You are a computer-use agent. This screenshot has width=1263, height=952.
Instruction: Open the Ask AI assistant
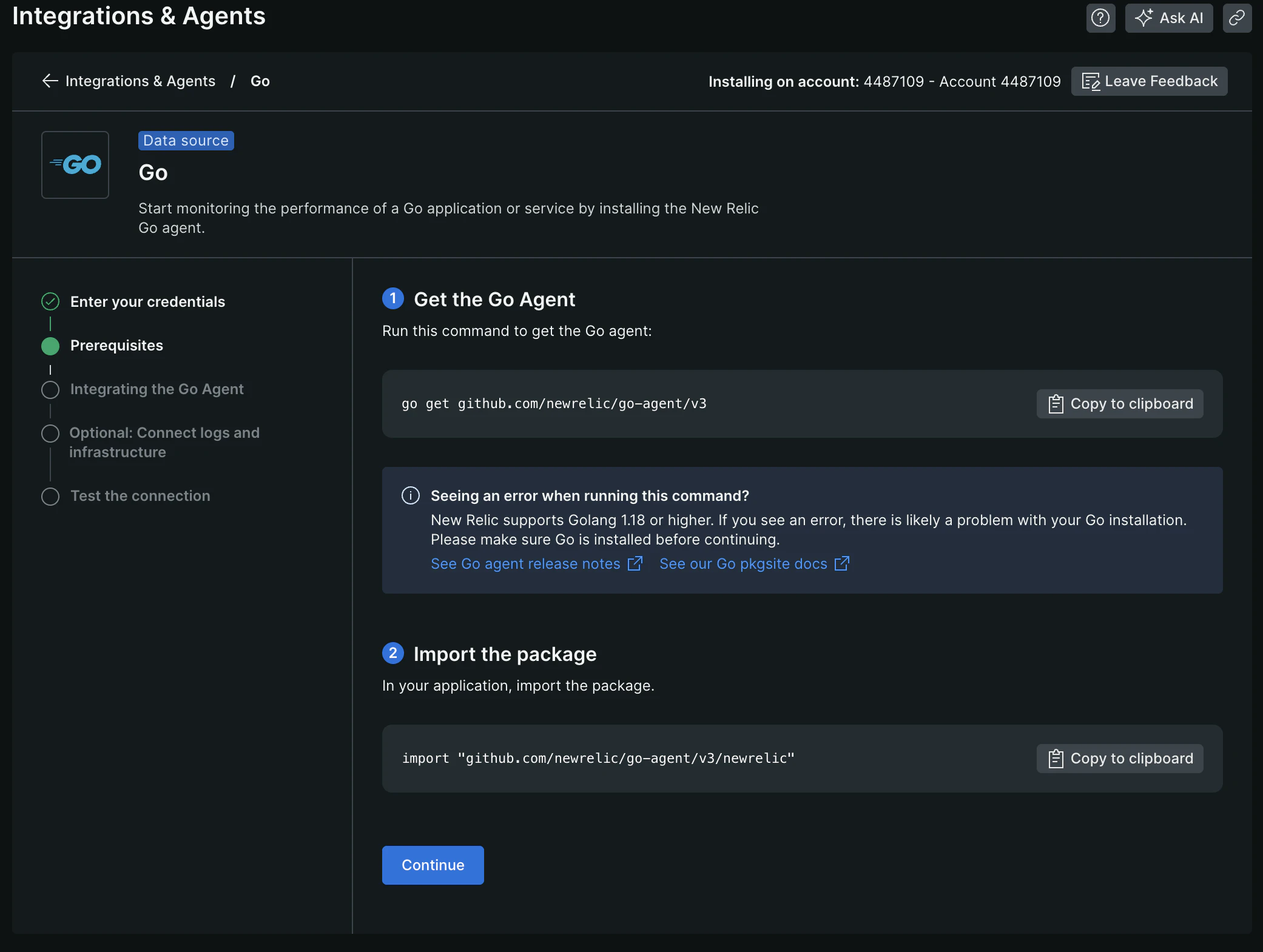[1169, 18]
